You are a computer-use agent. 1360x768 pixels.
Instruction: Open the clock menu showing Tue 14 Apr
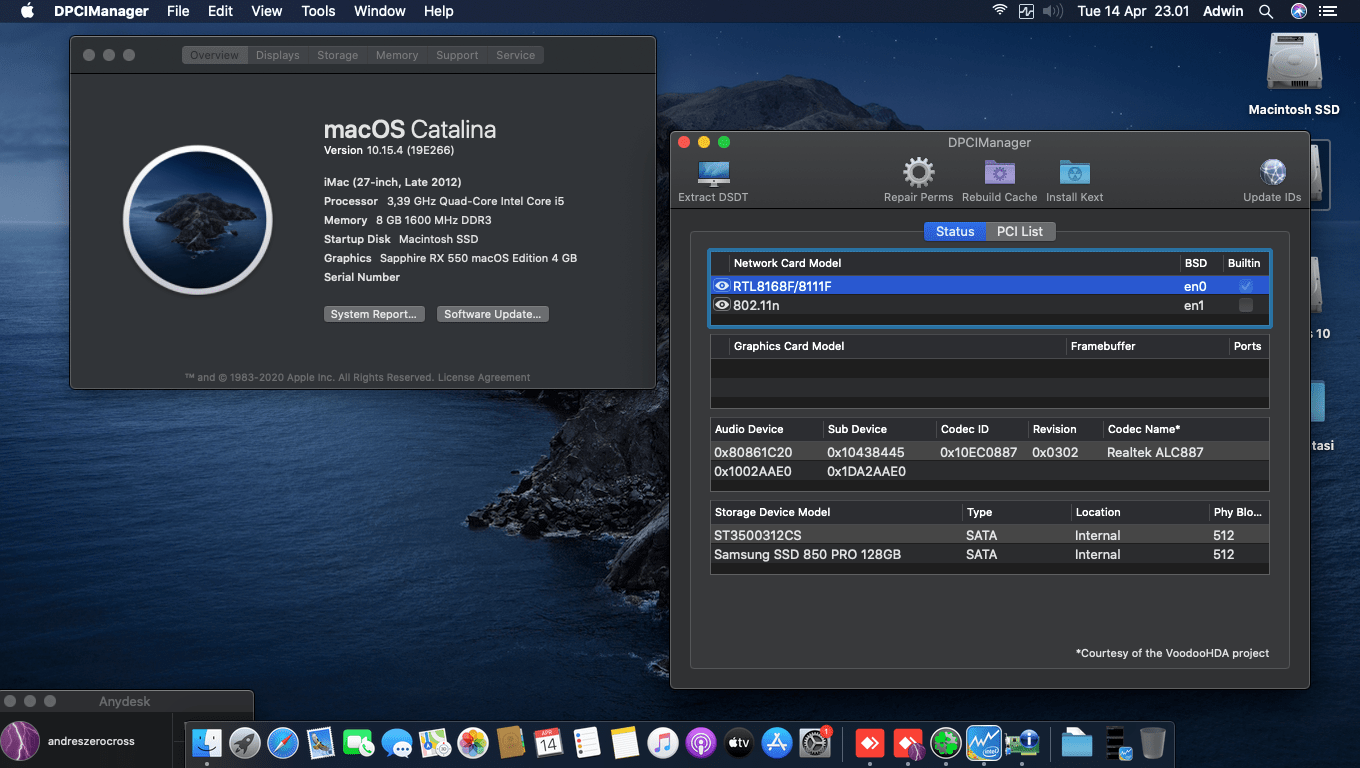click(1133, 11)
